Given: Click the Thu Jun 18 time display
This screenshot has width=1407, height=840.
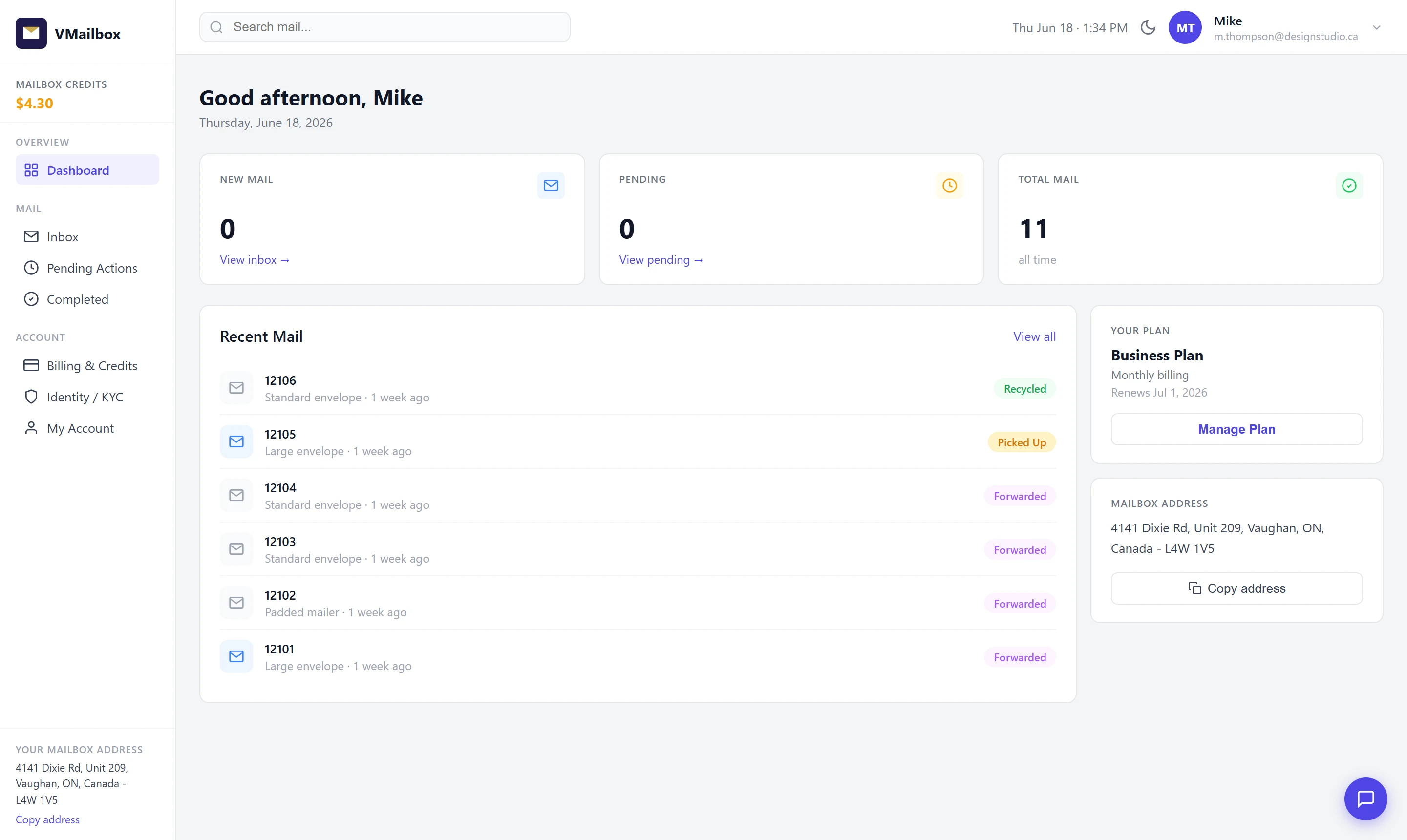Looking at the screenshot, I should (1069, 28).
